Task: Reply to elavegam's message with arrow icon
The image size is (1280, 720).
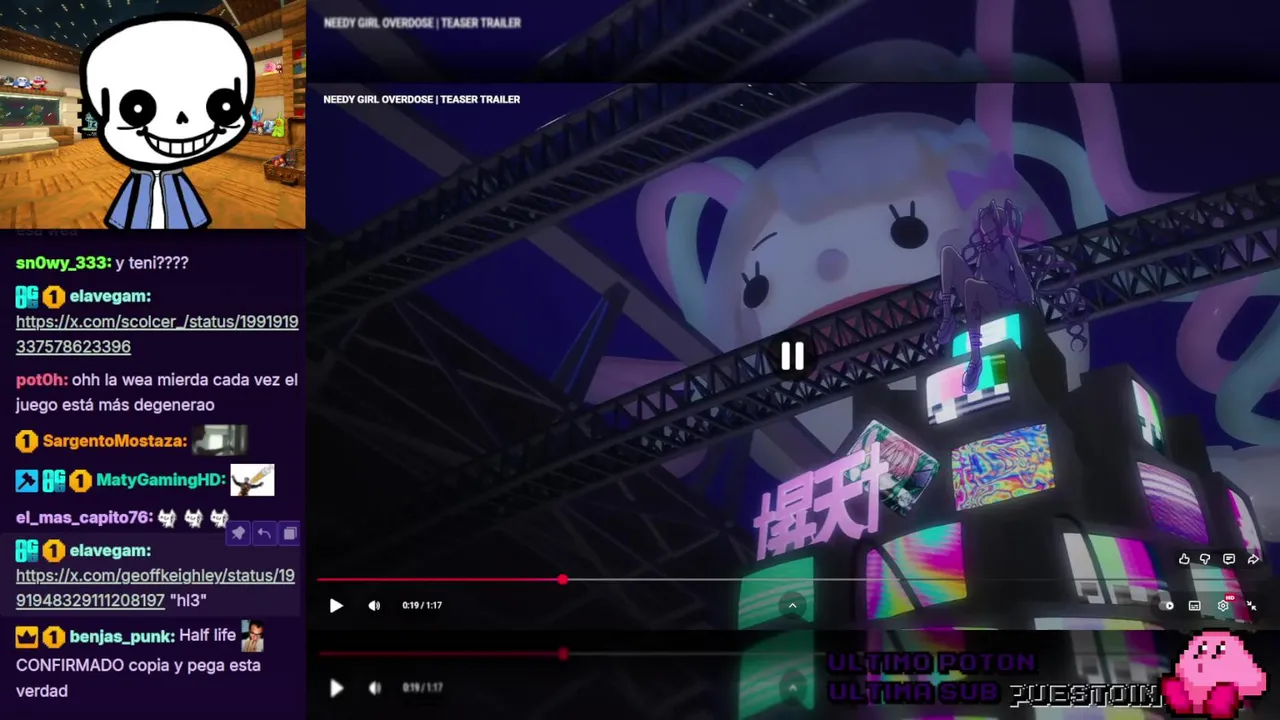Action: (263, 534)
